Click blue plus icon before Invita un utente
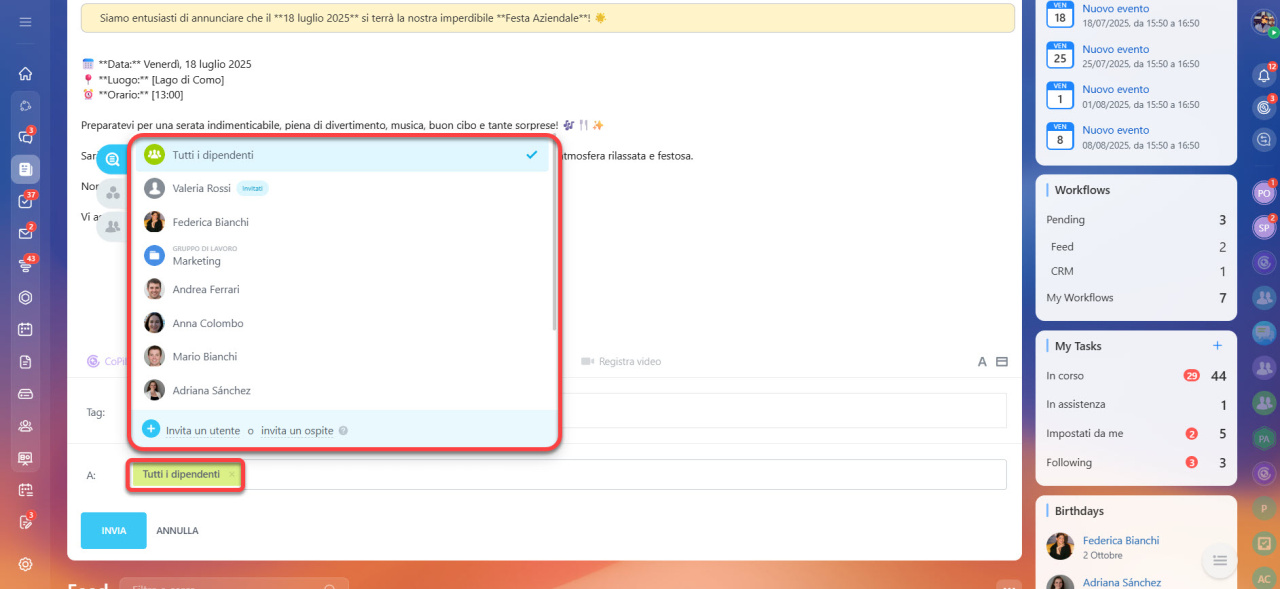 [151, 429]
